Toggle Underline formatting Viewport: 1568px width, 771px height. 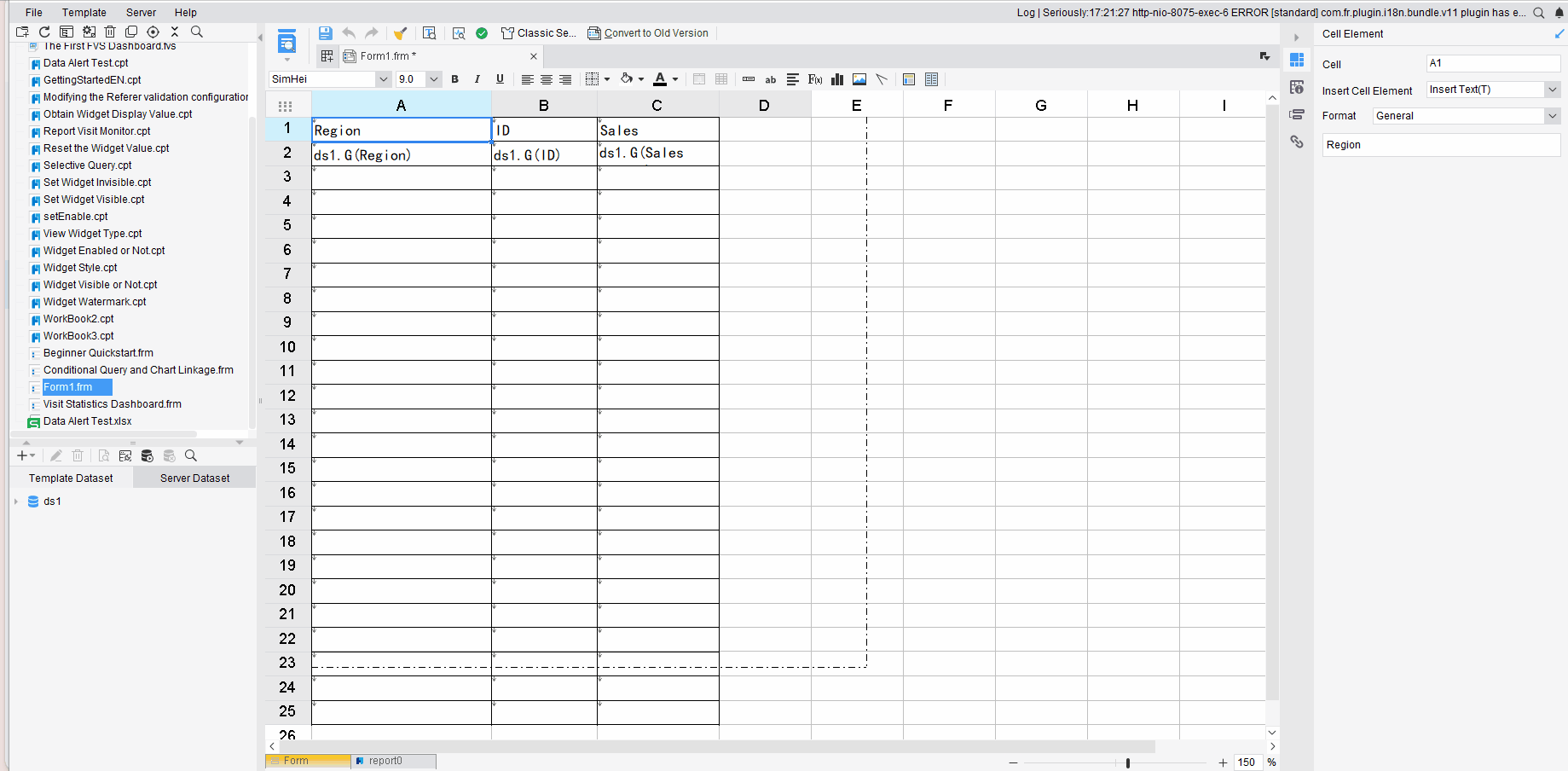[x=500, y=79]
